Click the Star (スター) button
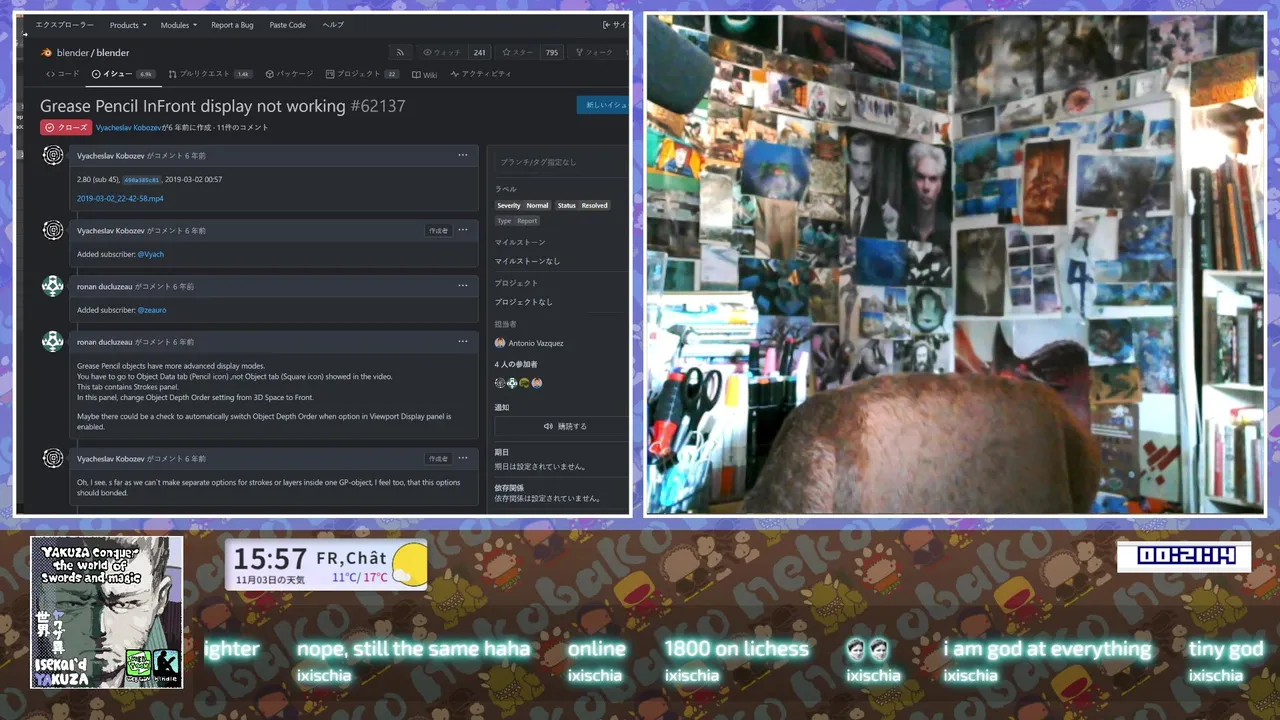Viewport: 1280px width, 720px height. click(519, 52)
